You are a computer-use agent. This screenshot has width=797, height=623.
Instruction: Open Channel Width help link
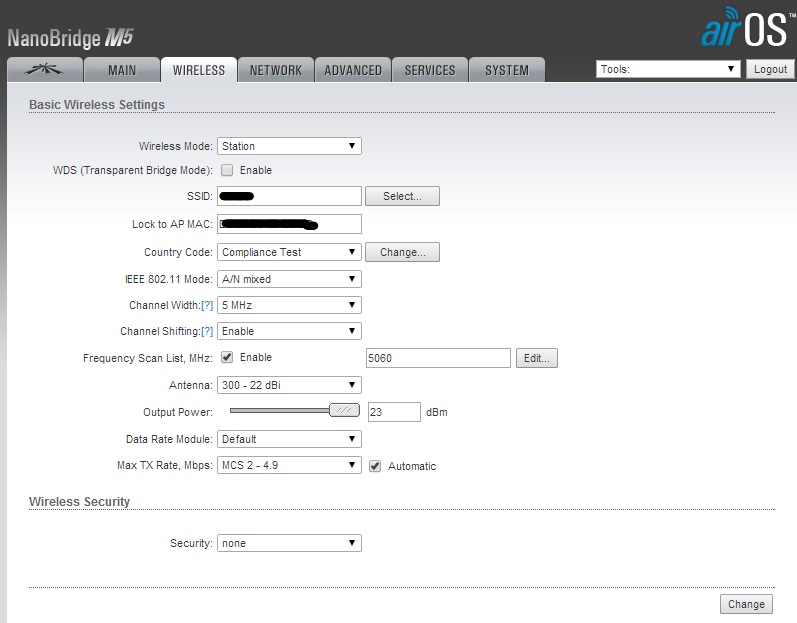207,305
